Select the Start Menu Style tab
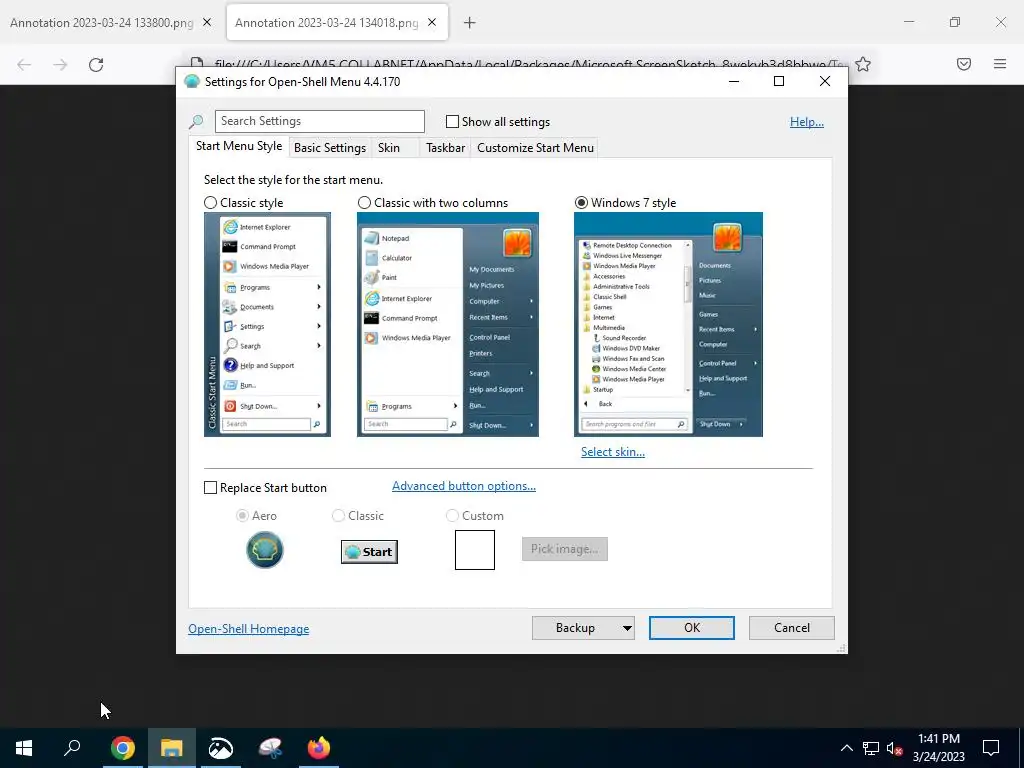Viewport: 1024px width, 768px height. point(239,146)
